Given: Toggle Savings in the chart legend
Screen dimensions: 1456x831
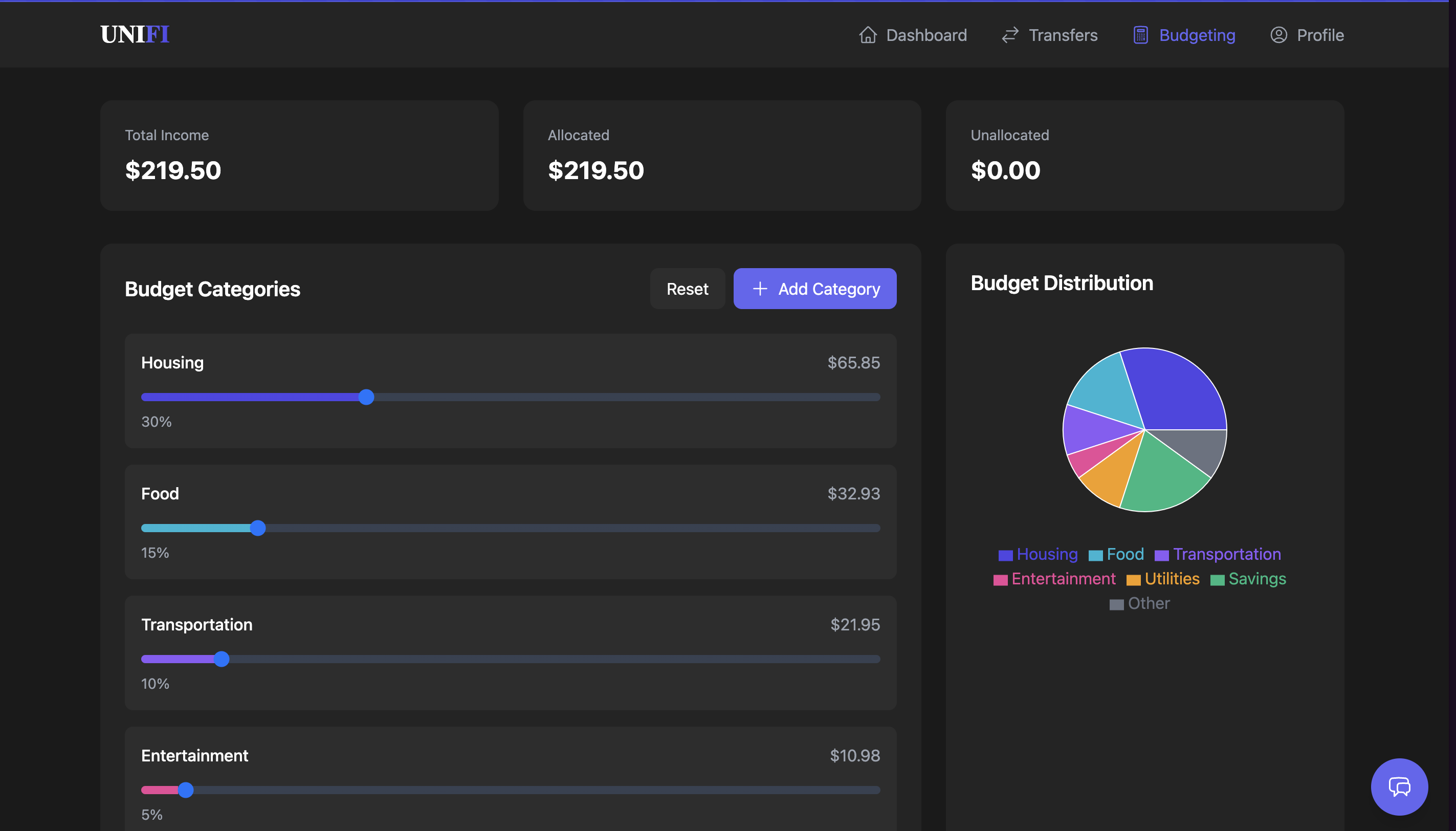Looking at the screenshot, I should point(1248,579).
